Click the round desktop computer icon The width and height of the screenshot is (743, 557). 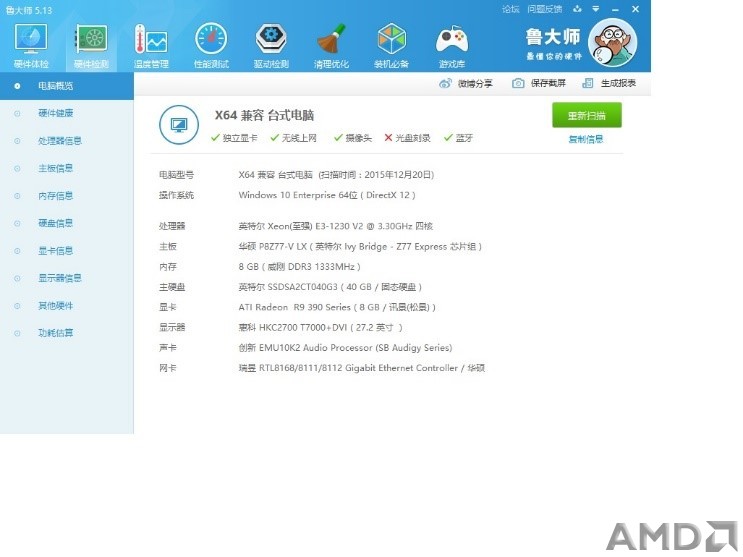[179, 125]
